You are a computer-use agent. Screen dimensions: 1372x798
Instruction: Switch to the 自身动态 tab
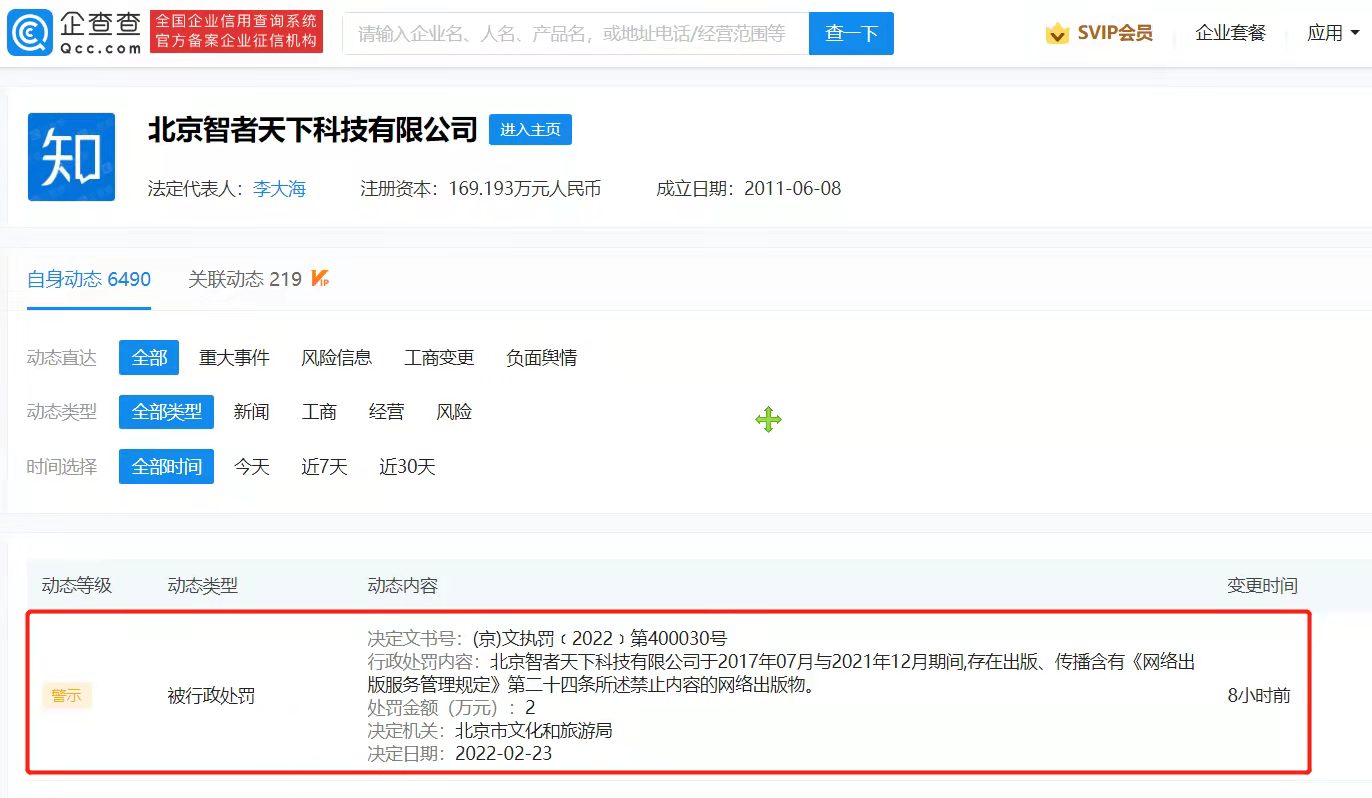89,279
